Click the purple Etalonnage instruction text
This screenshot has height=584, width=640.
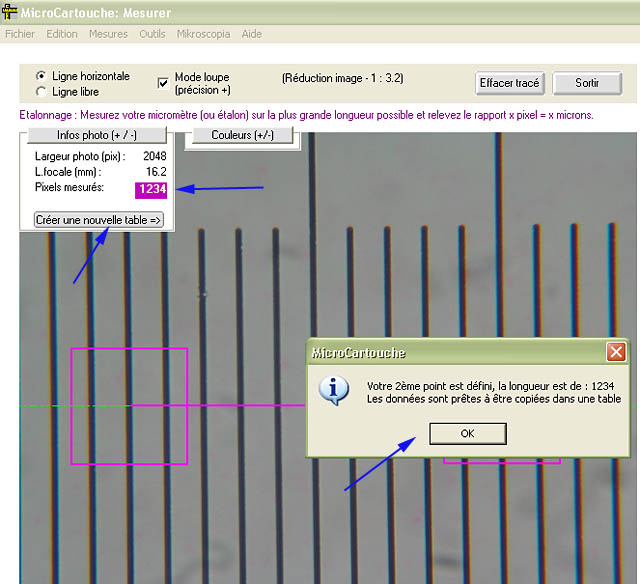(x=306, y=115)
